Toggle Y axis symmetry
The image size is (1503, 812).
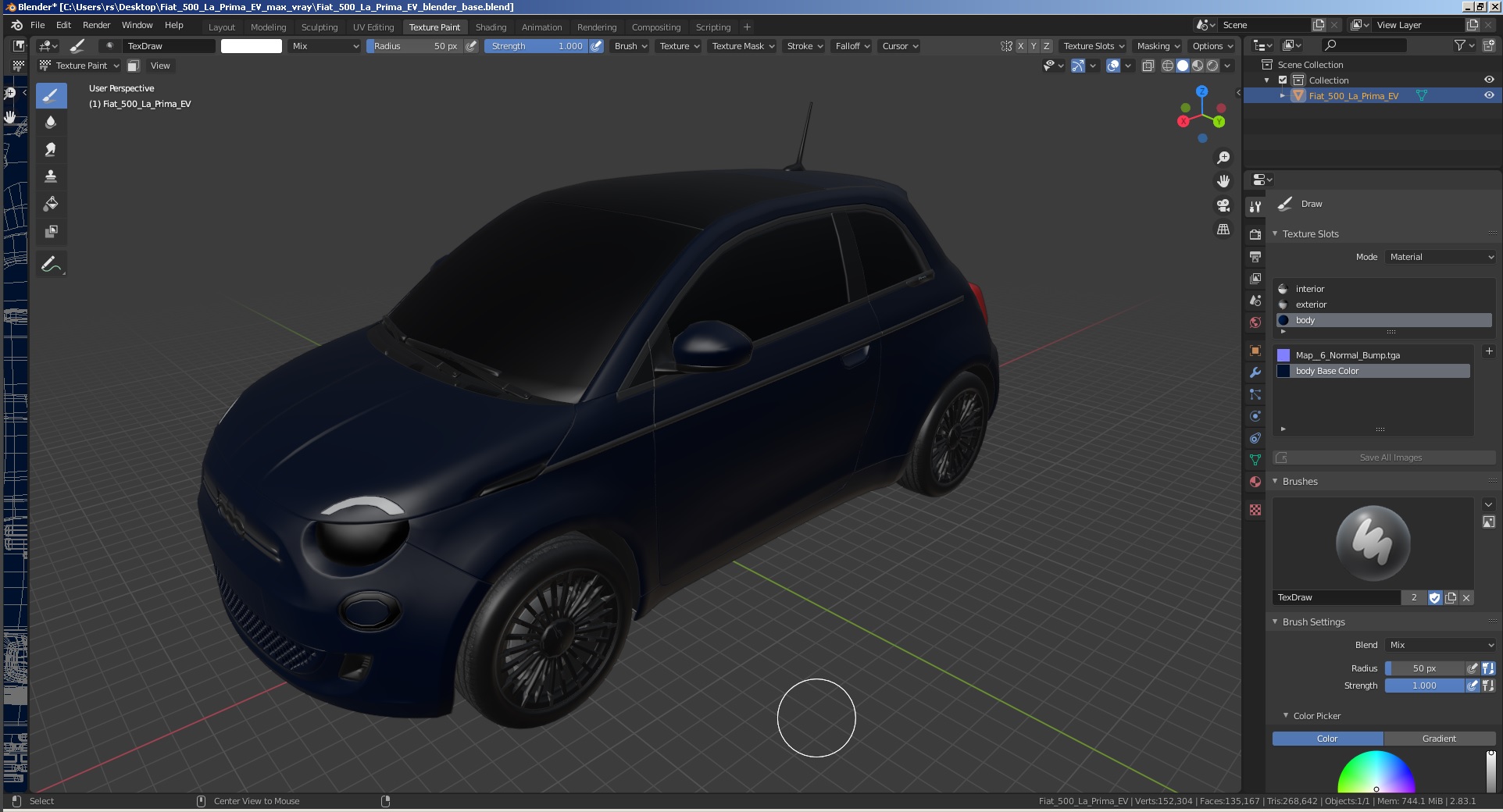(x=1034, y=46)
